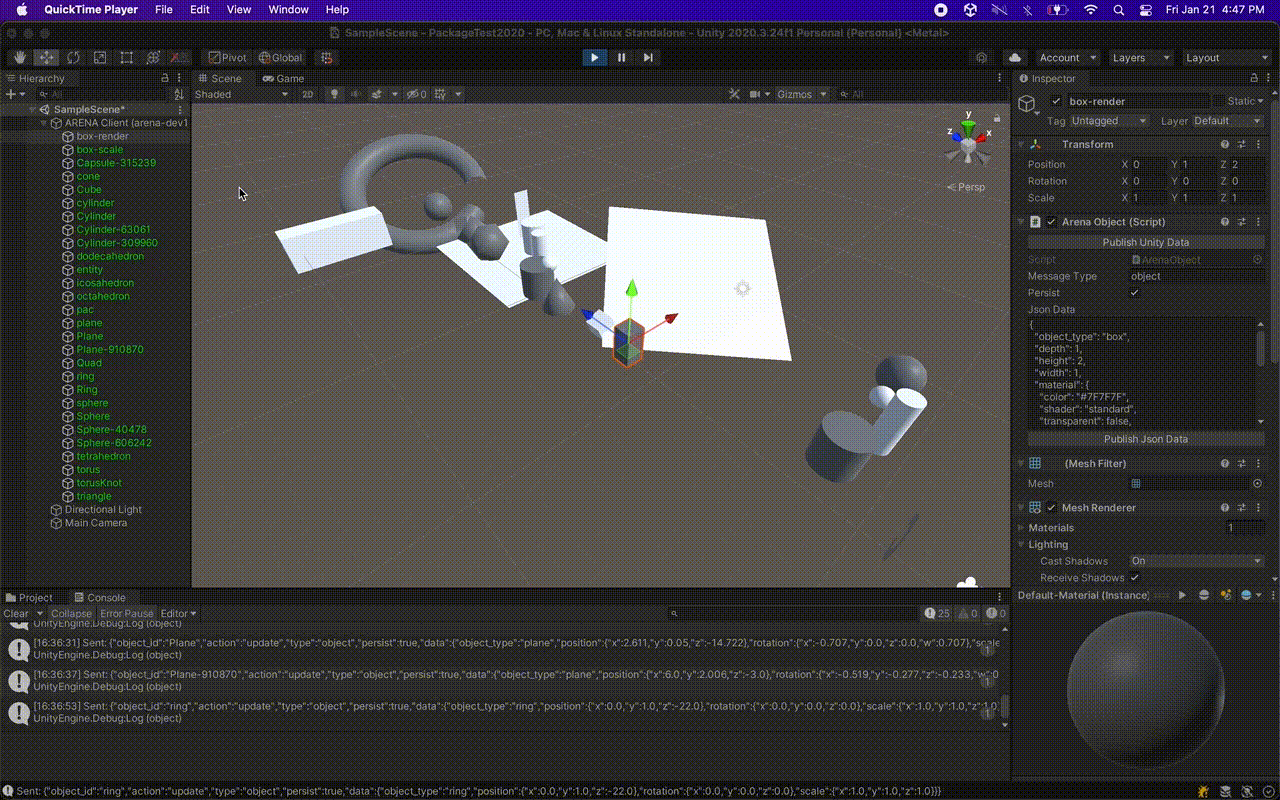Pause the editor playback
This screenshot has height=800, width=1280.
[621, 58]
